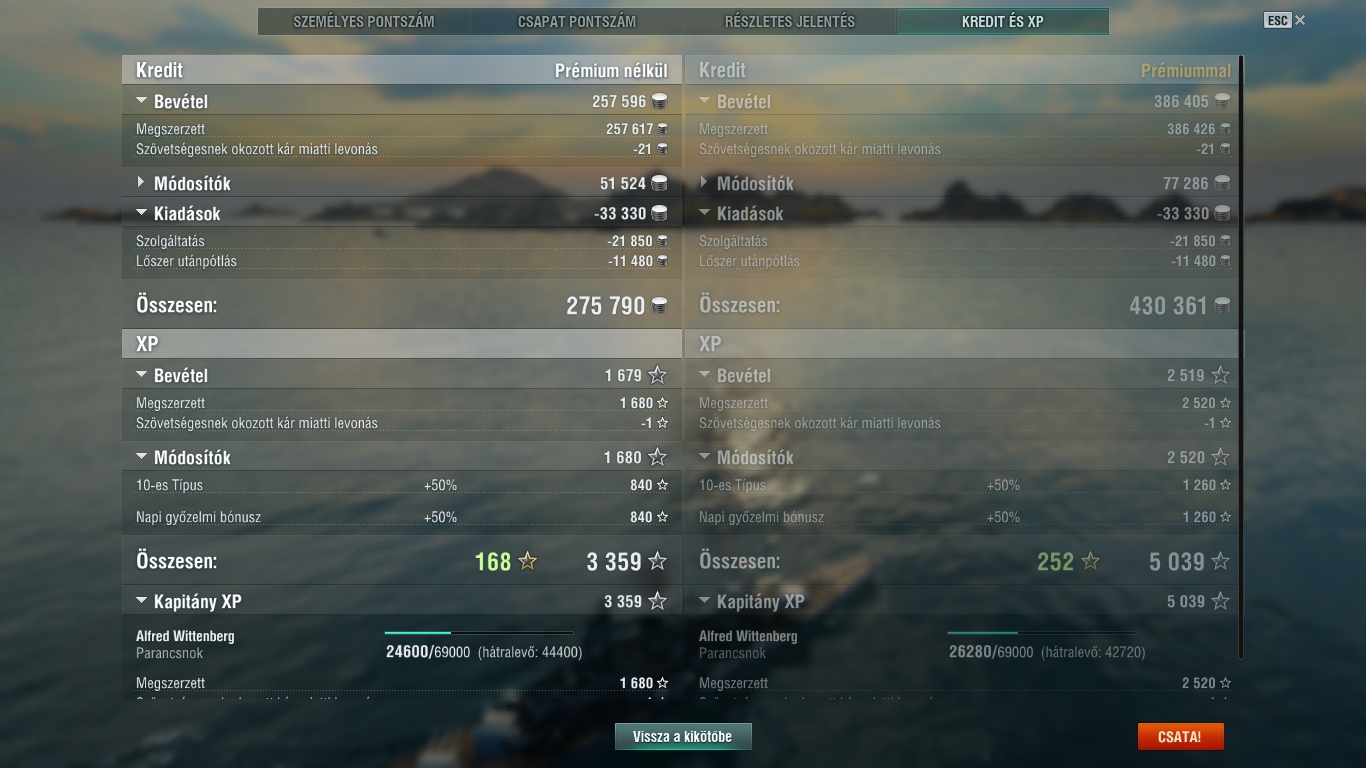
Task: Click the credits coin icon beside 275 790 total
Action: click(x=659, y=305)
